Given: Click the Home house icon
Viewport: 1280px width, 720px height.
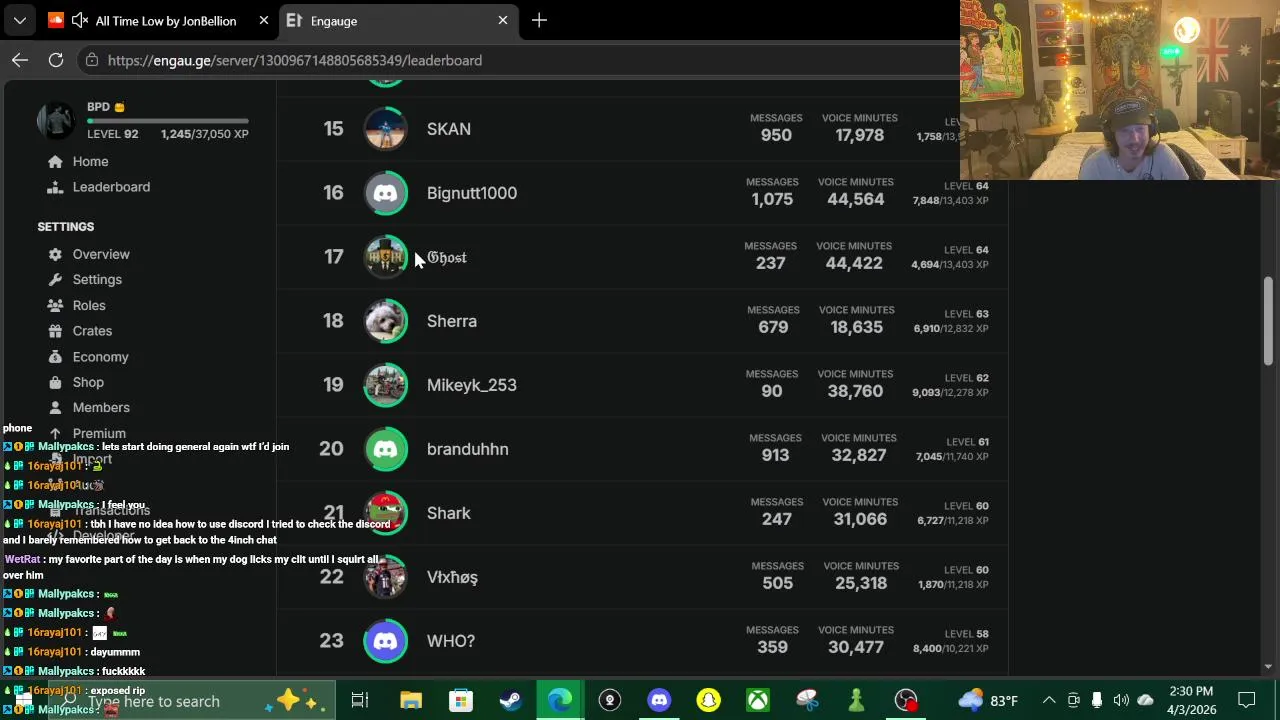Looking at the screenshot, I should tap(55, 161).
